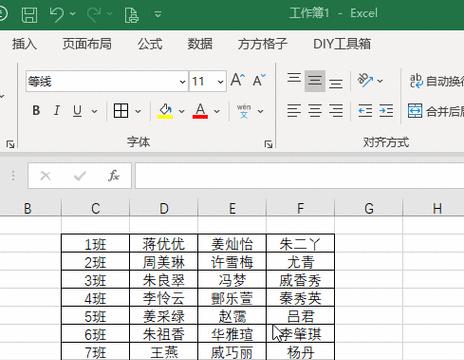464x360 pixels.
Task: Click the Undo arrow icon
Action: (57, 15)
